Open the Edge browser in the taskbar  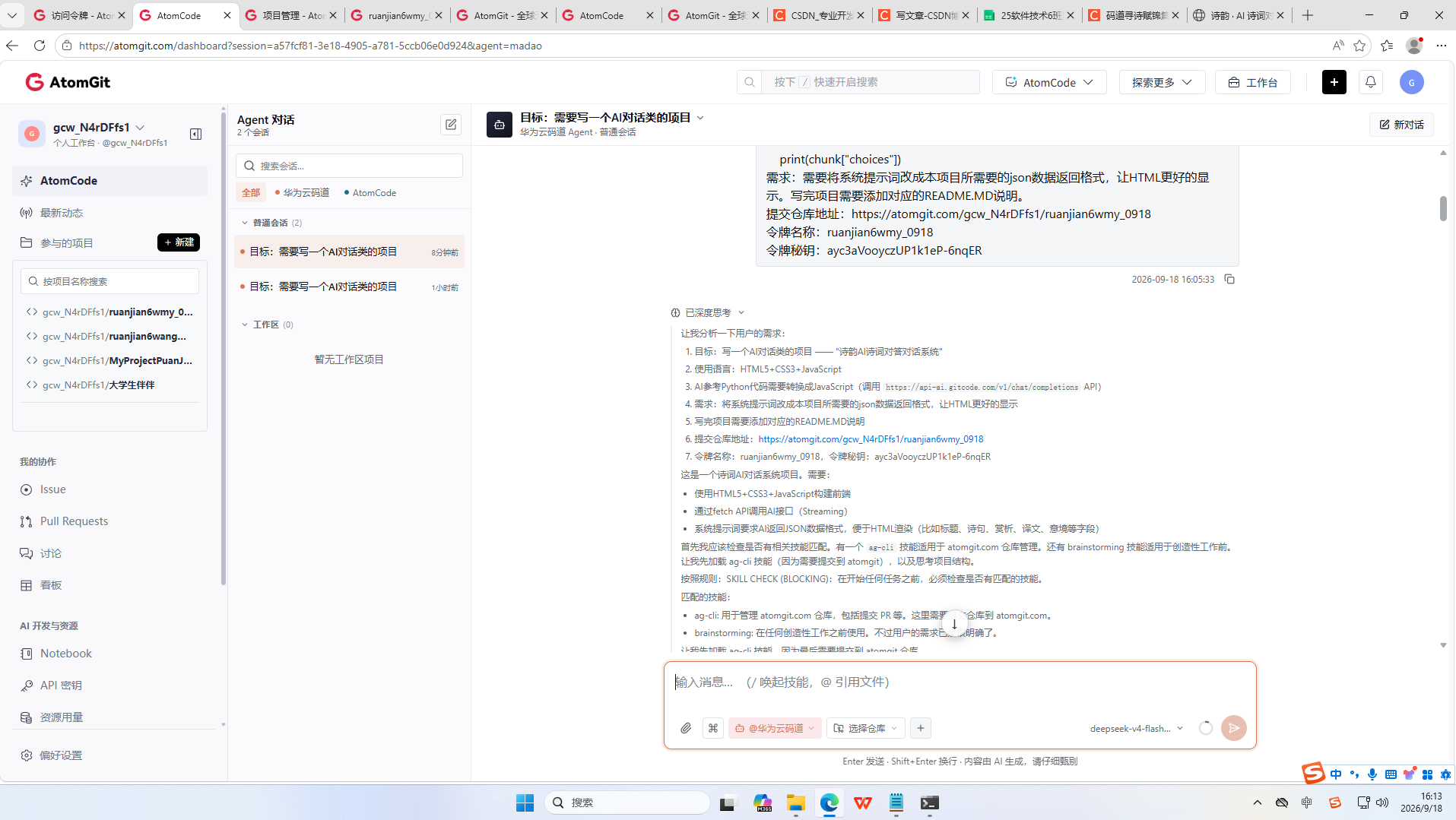tap(829, 803)
